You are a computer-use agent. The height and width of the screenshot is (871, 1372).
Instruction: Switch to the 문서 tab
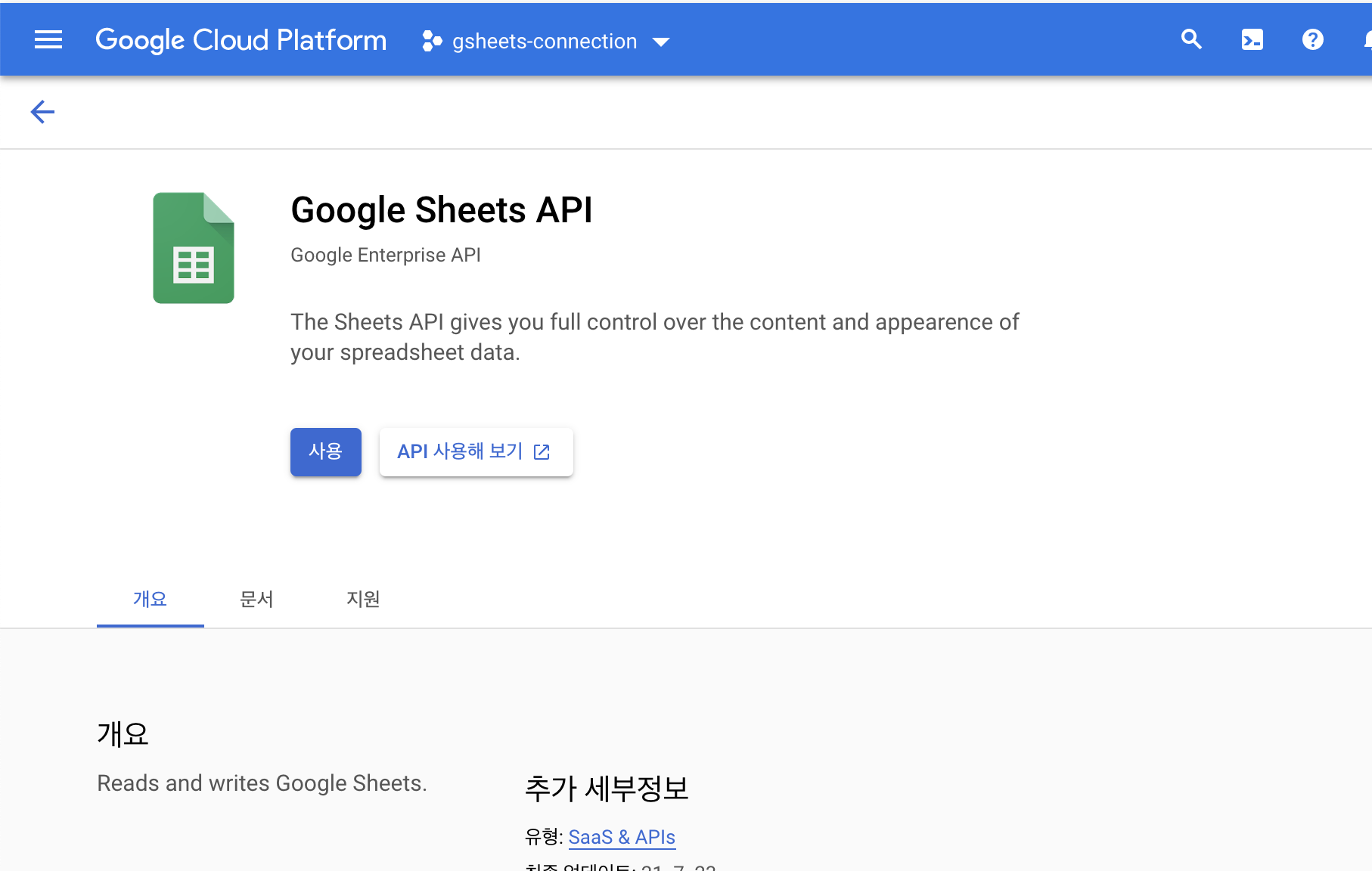(256, 599)
